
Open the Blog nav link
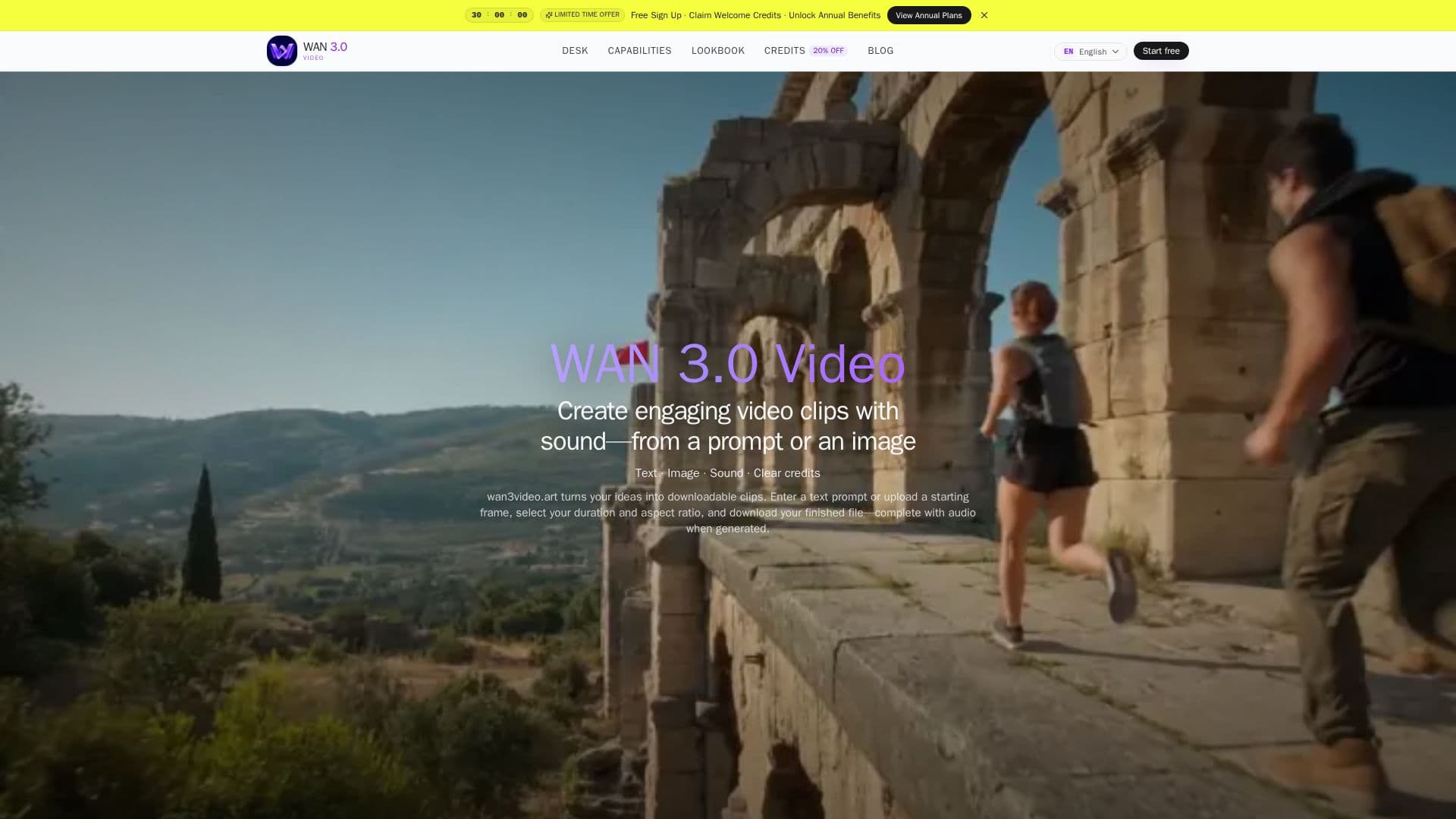point(880,51)
